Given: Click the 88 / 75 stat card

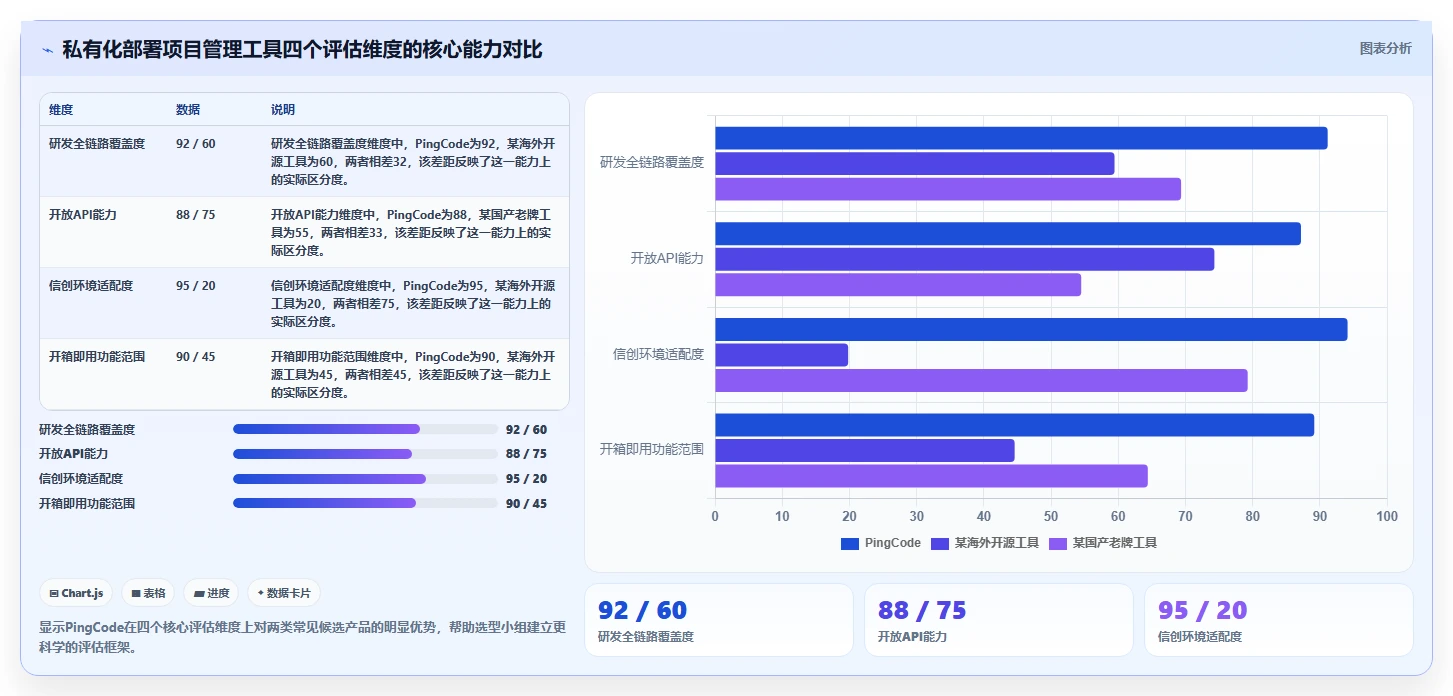Looking at the screenshot, I should pyautogui.click(x=999, y=620).
